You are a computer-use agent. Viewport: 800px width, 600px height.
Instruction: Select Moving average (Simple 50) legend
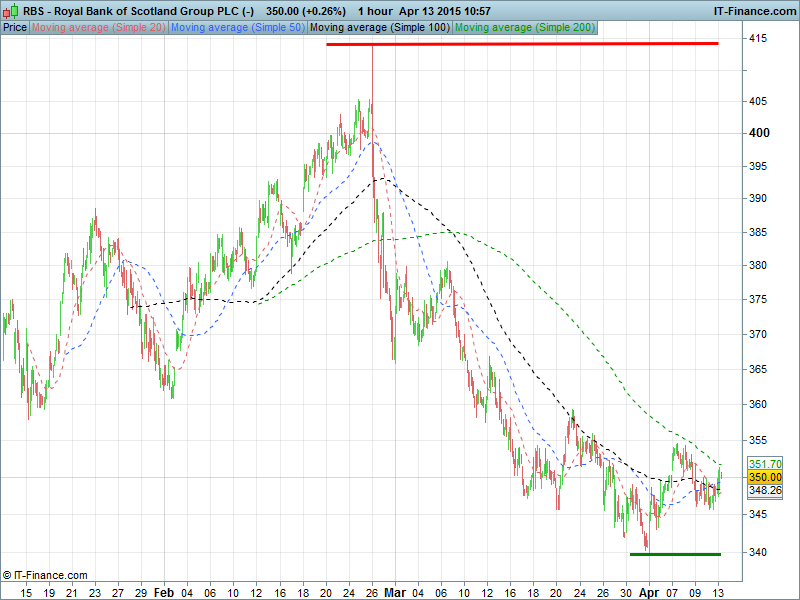click(237, 27)
